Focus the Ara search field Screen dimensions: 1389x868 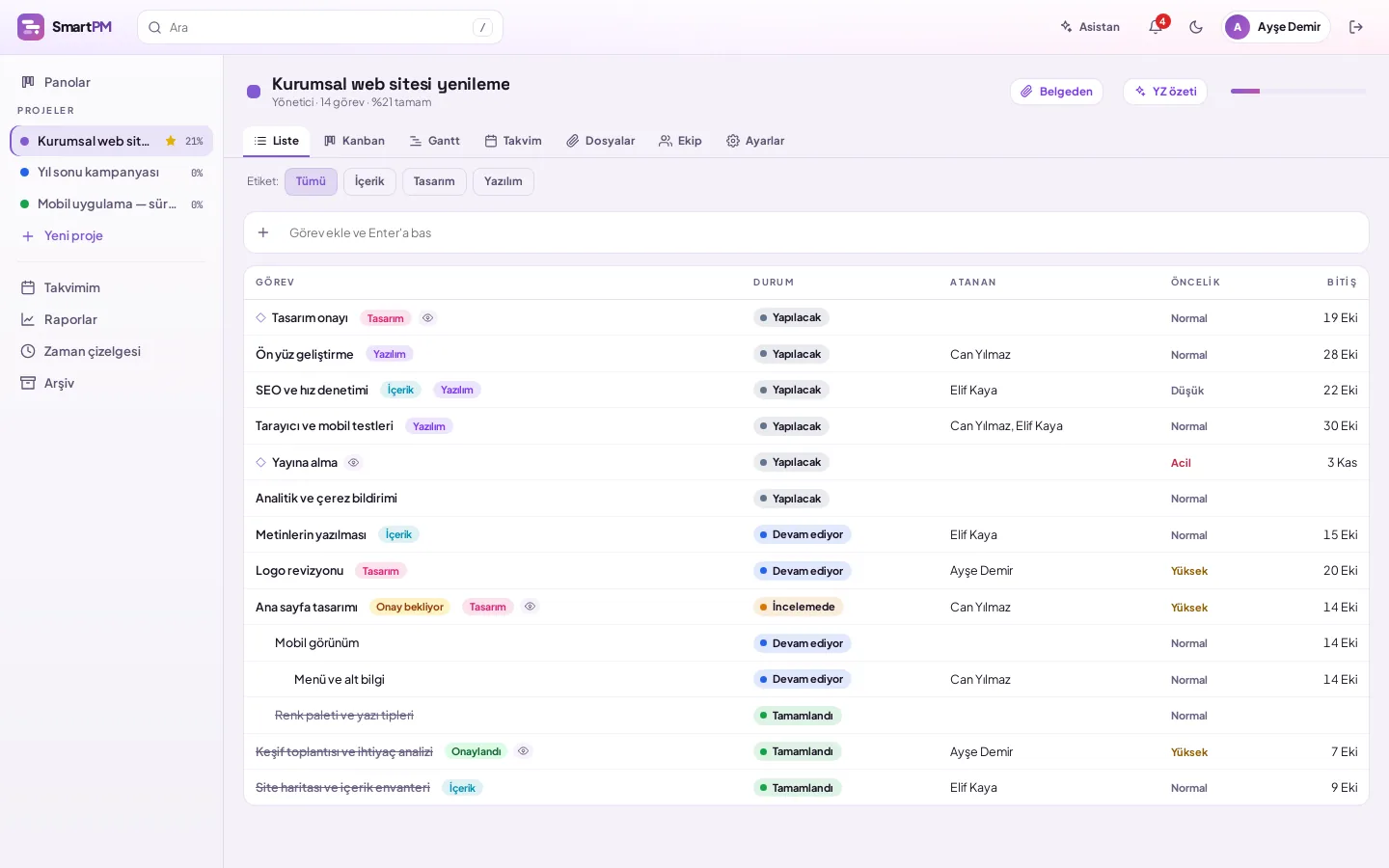click(x=320, y=27)
